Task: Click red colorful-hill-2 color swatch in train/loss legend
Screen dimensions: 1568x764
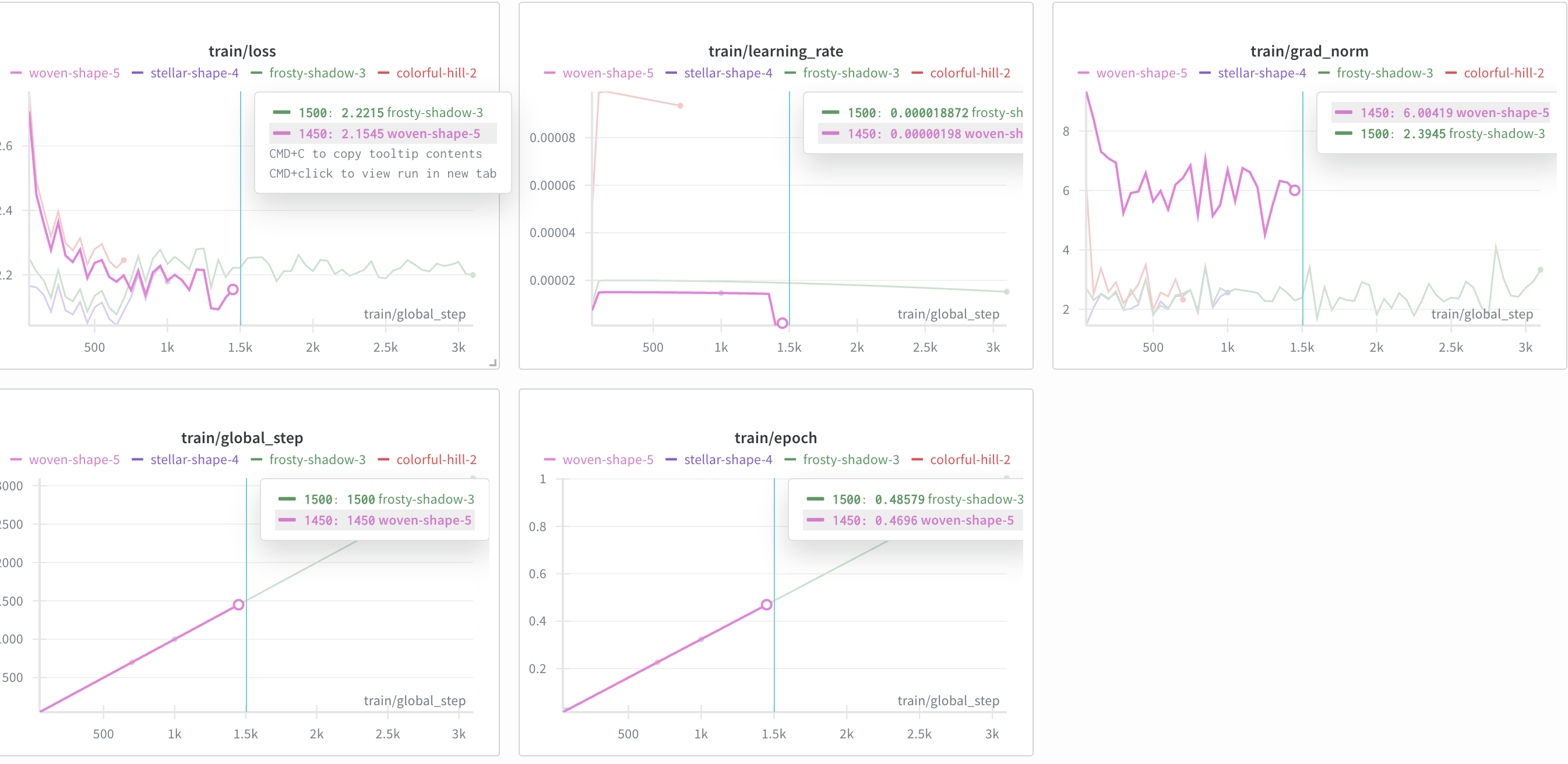Action: tap(383, 73)
